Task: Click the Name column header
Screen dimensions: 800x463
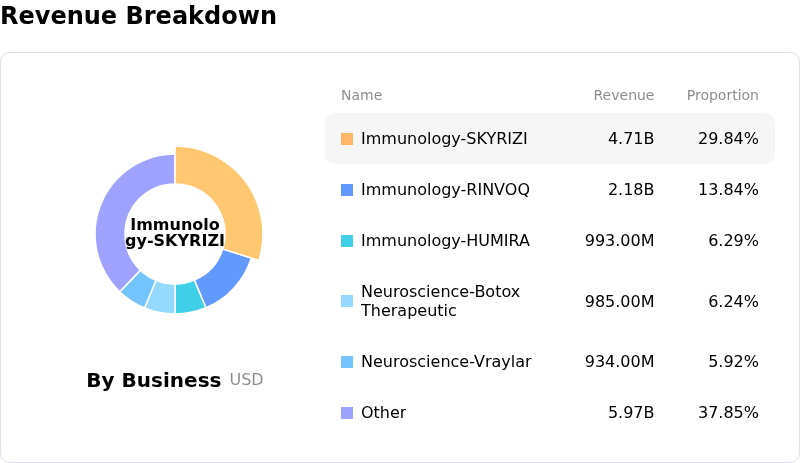Action: pos(361,96)
